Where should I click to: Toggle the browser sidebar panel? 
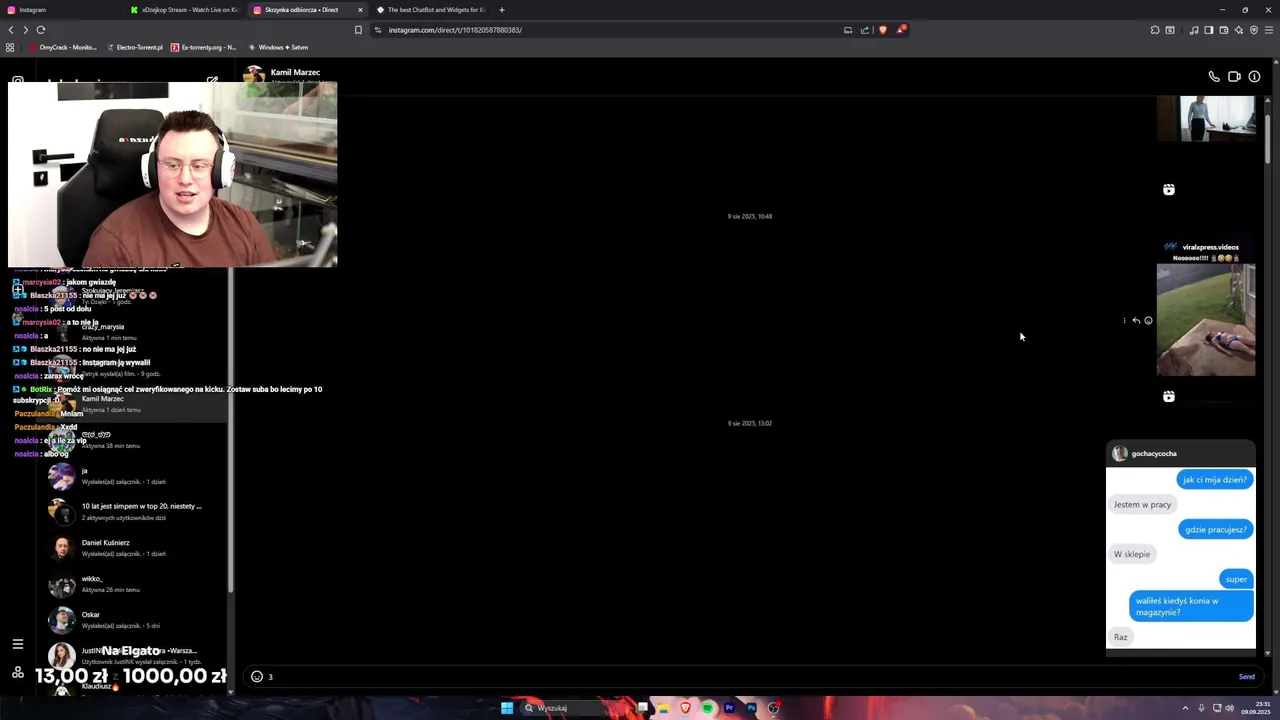pyautogui.click(x=1208, y=30)
